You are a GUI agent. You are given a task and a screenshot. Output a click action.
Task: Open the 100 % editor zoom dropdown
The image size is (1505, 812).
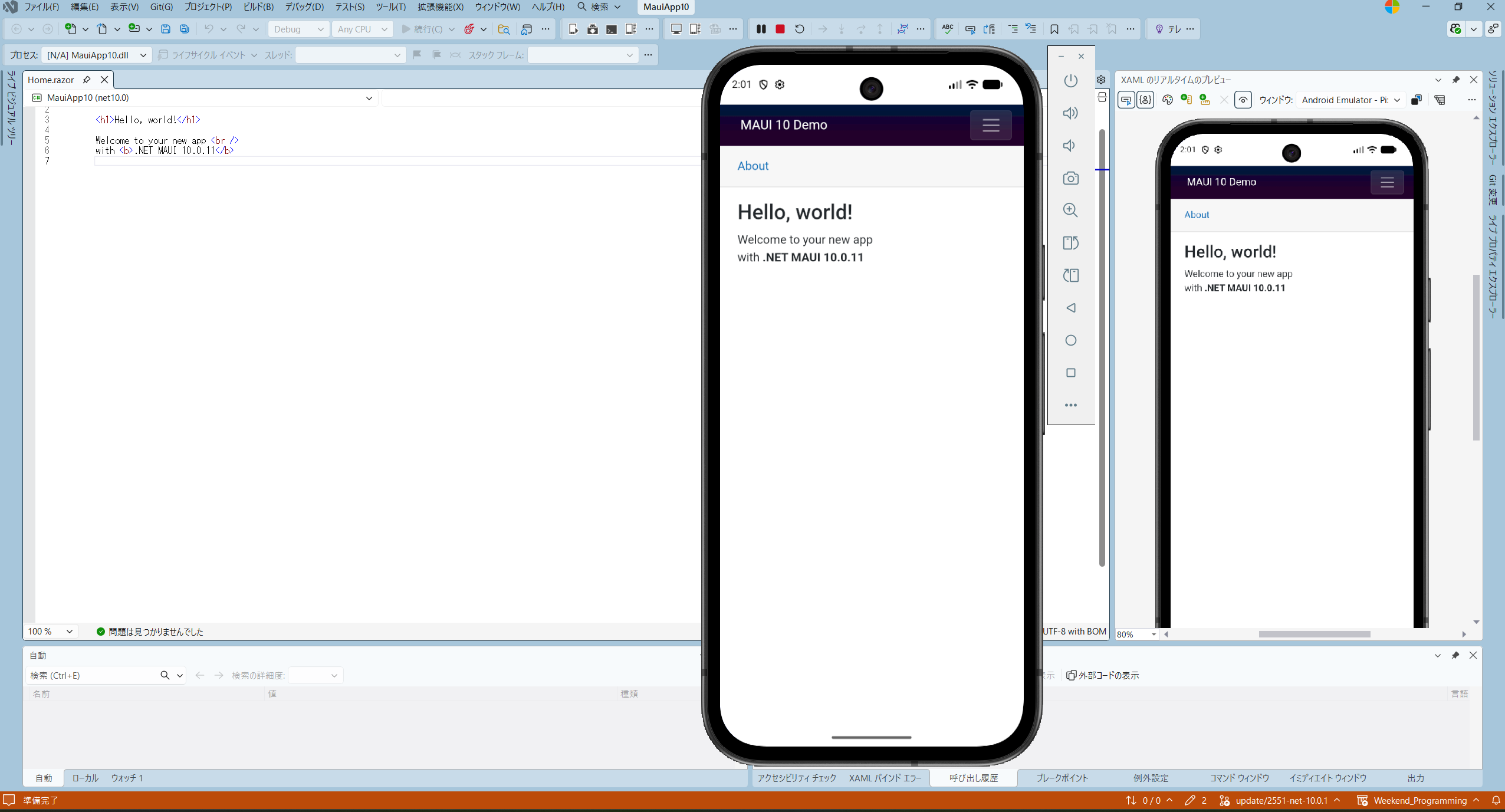coord(50,632)
